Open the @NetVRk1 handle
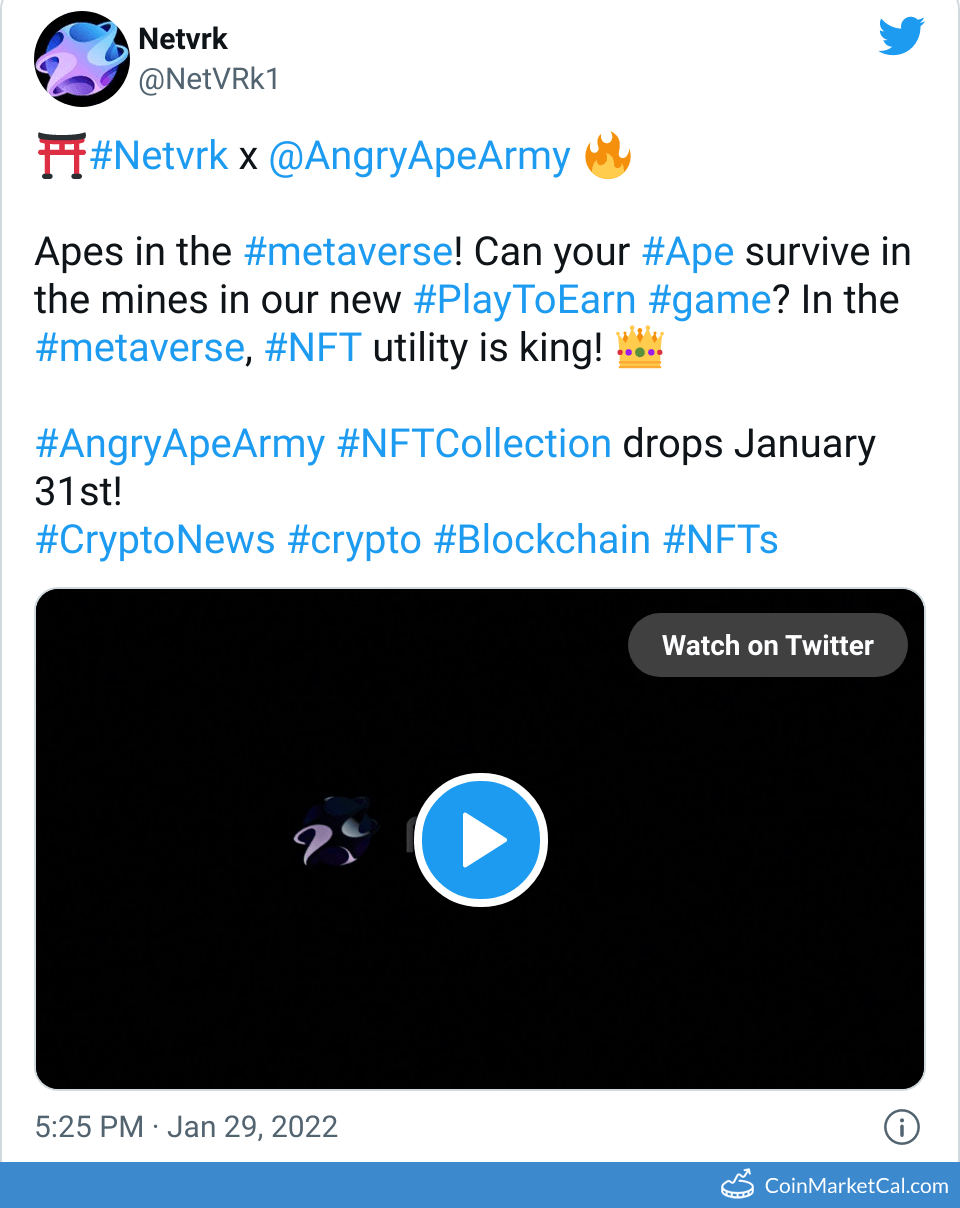Screen dimensions: 960x1208 pos(208,80)
